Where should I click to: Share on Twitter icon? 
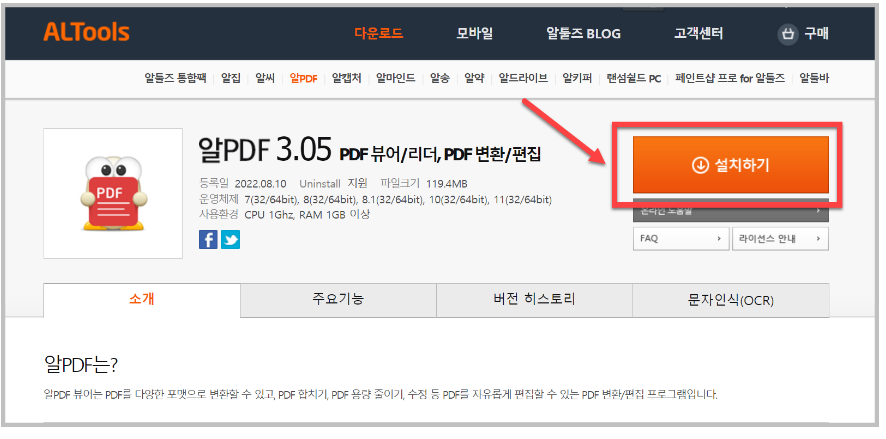[x=230, y=240]
